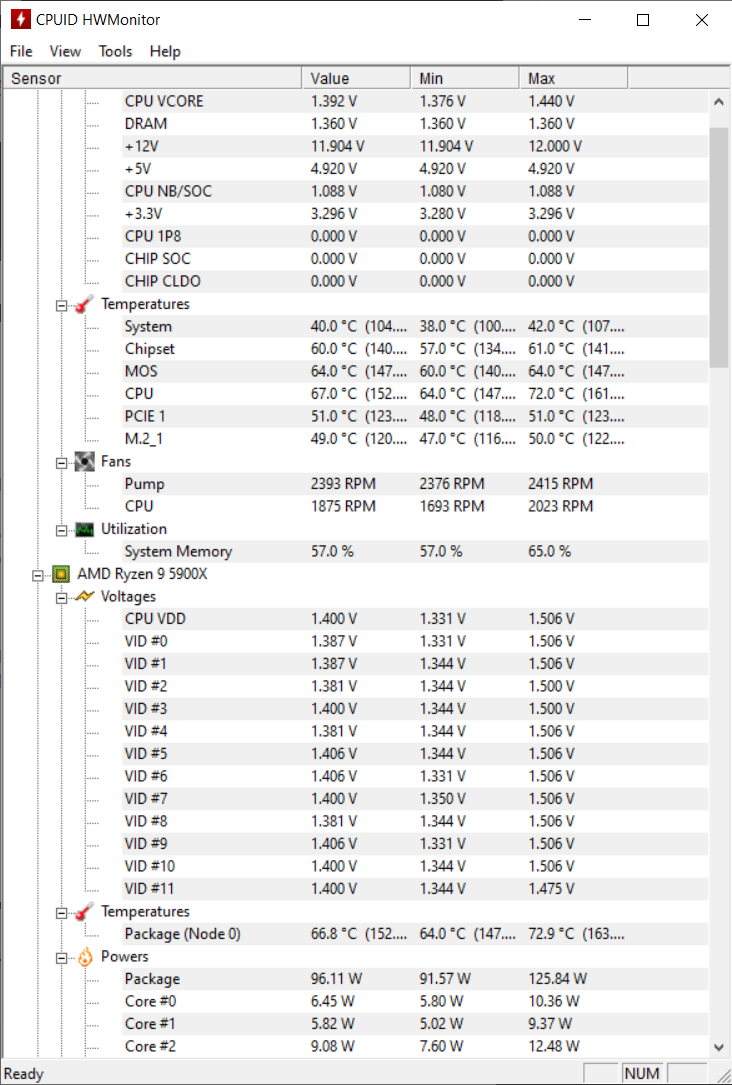Collapse the Ryzen Voltages group
This screenshot has width=732, height=1085.
pyautogui.click(x=62, y=598)
